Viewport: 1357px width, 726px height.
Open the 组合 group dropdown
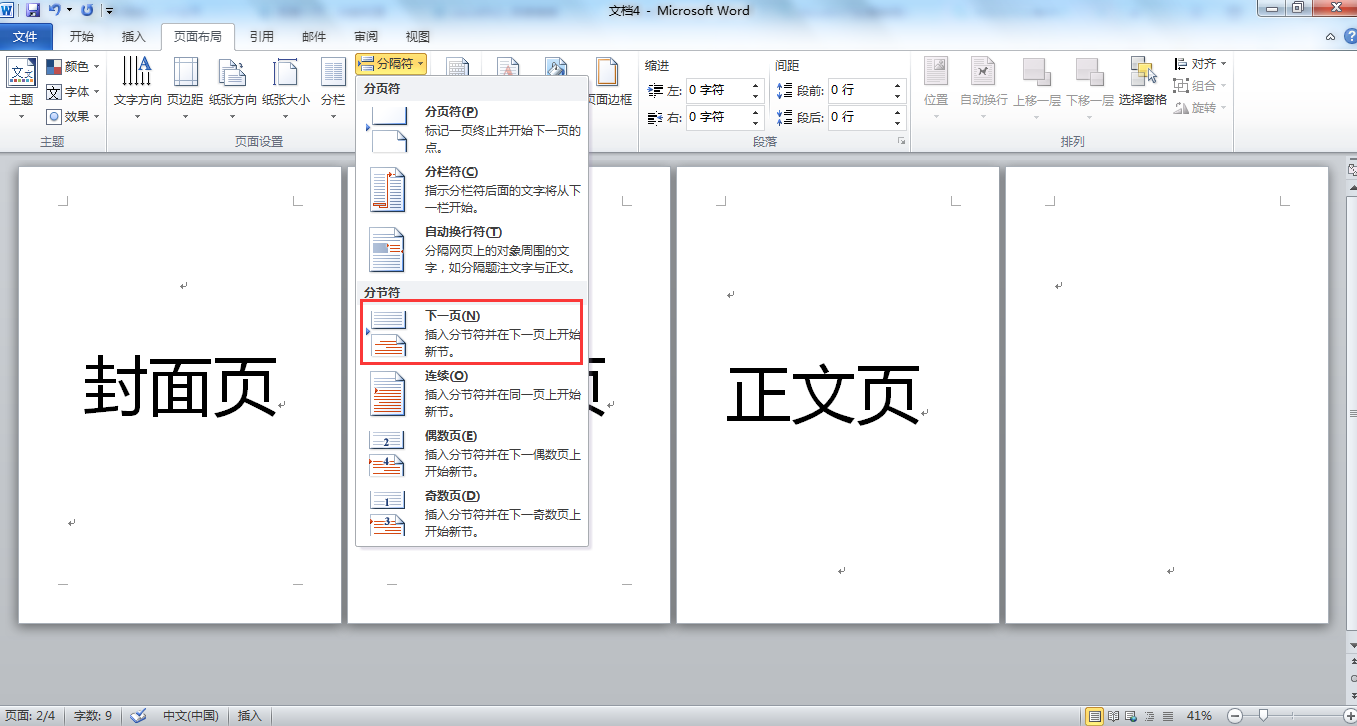[x=1200, y=86]
